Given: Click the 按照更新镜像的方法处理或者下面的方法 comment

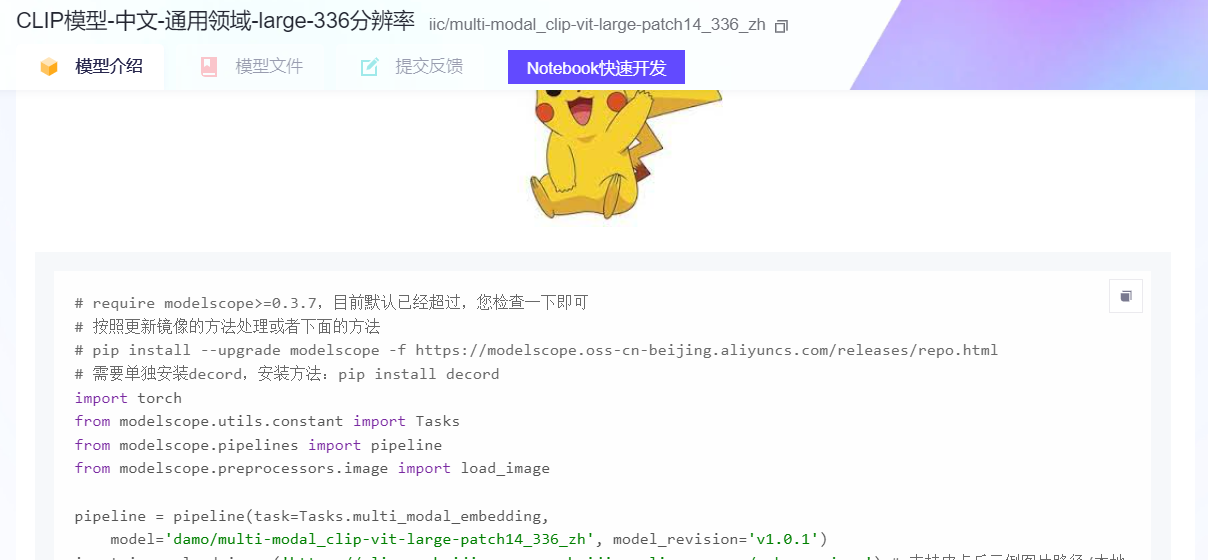Looking at the screenshot, I should pos(227,326).
